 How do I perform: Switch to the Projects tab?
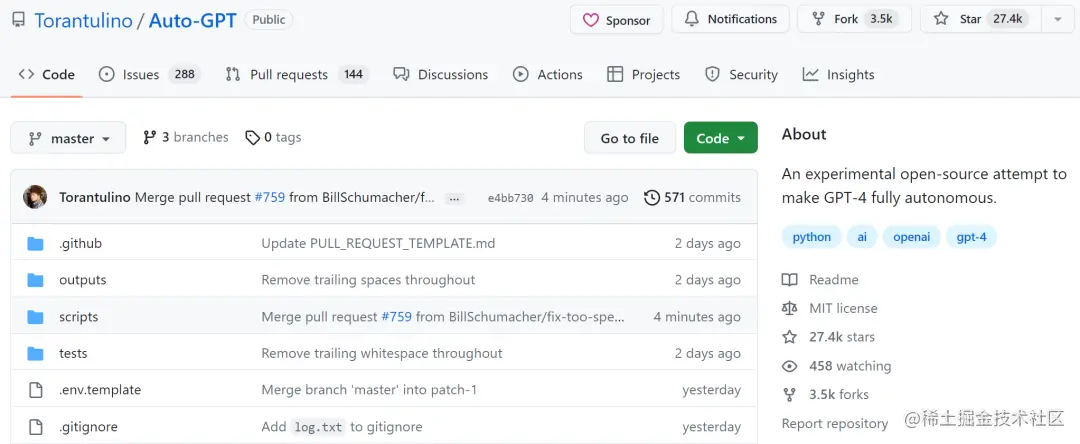(643, 74)
